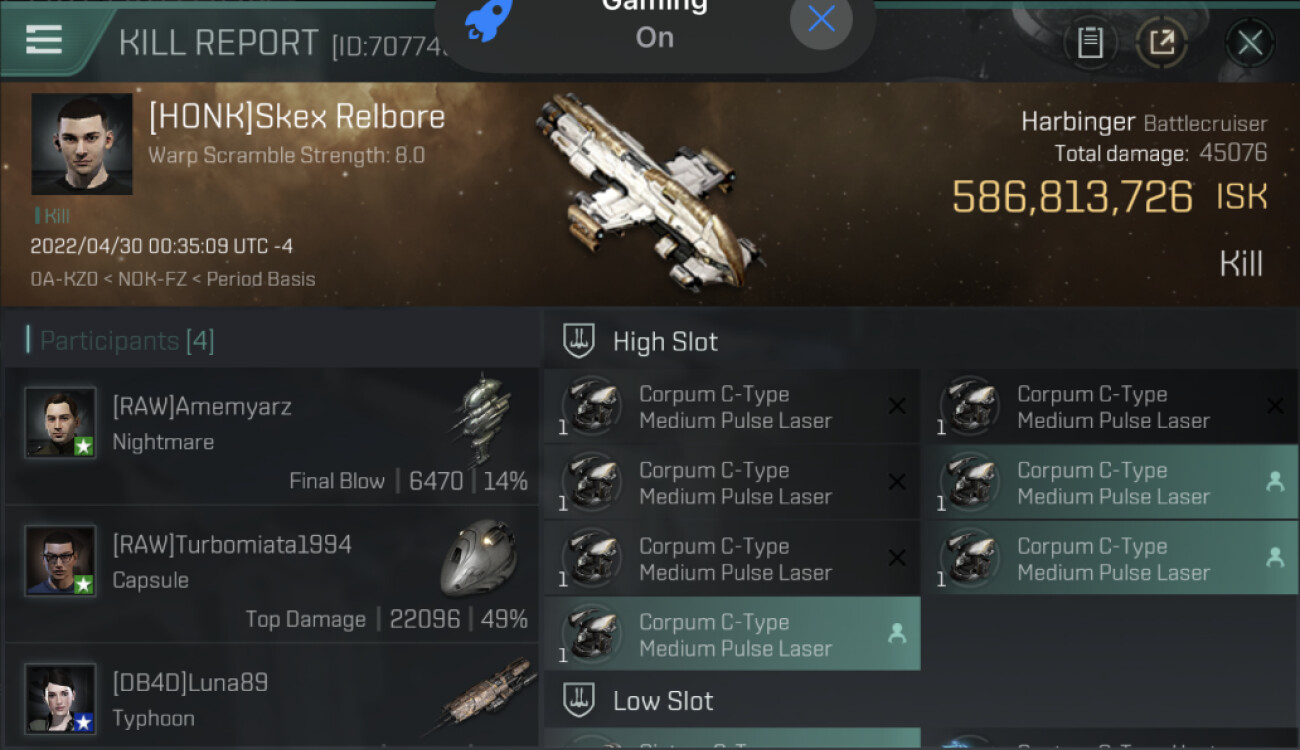The width and height of the screenshot is (1300, 750).
Task: Open Skex Relbore's character portrait
Action: [x=82, y=144]
